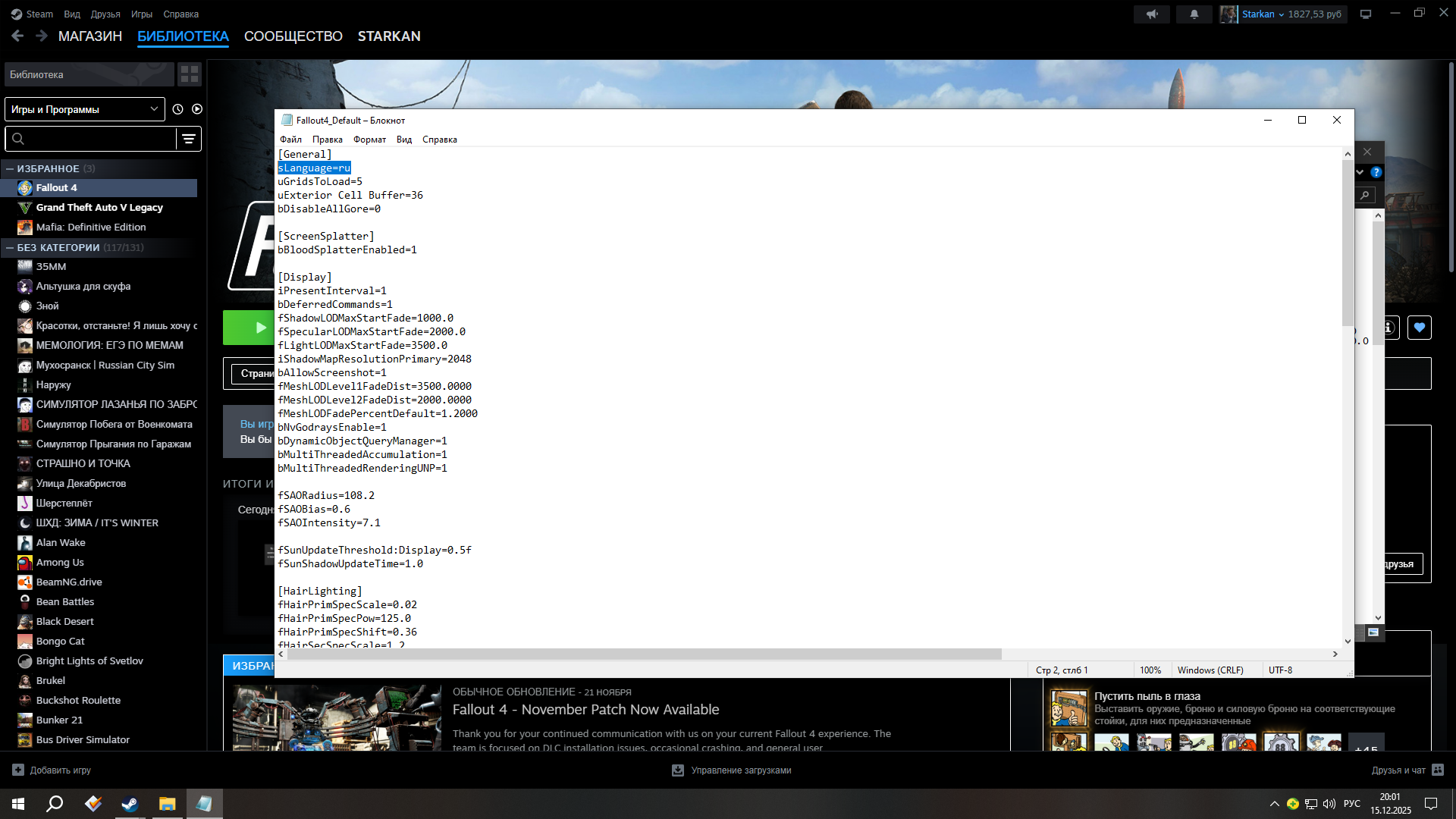Open Notepad Файл menu
1456x819 pixels.
290,140
